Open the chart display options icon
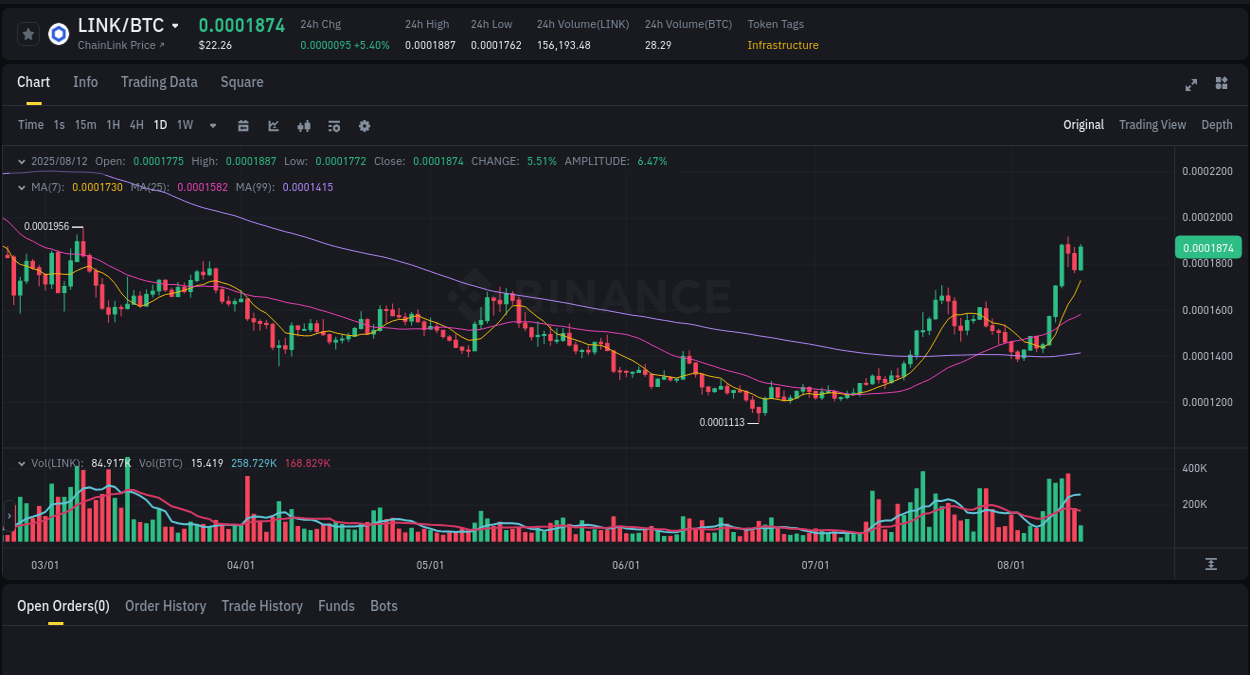 click(x=334, y=125)
